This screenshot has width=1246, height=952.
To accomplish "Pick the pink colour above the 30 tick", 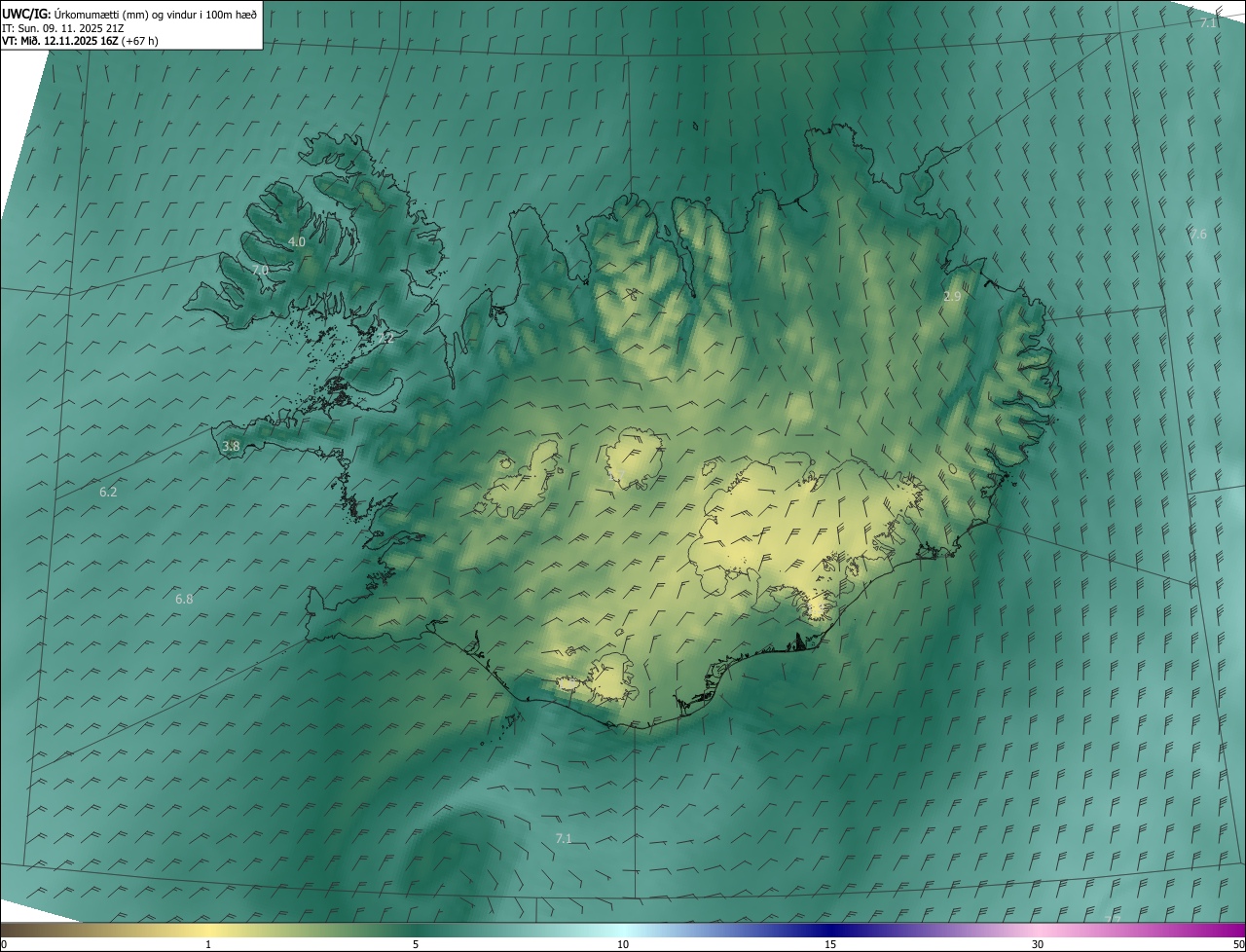I will 1038,931.
